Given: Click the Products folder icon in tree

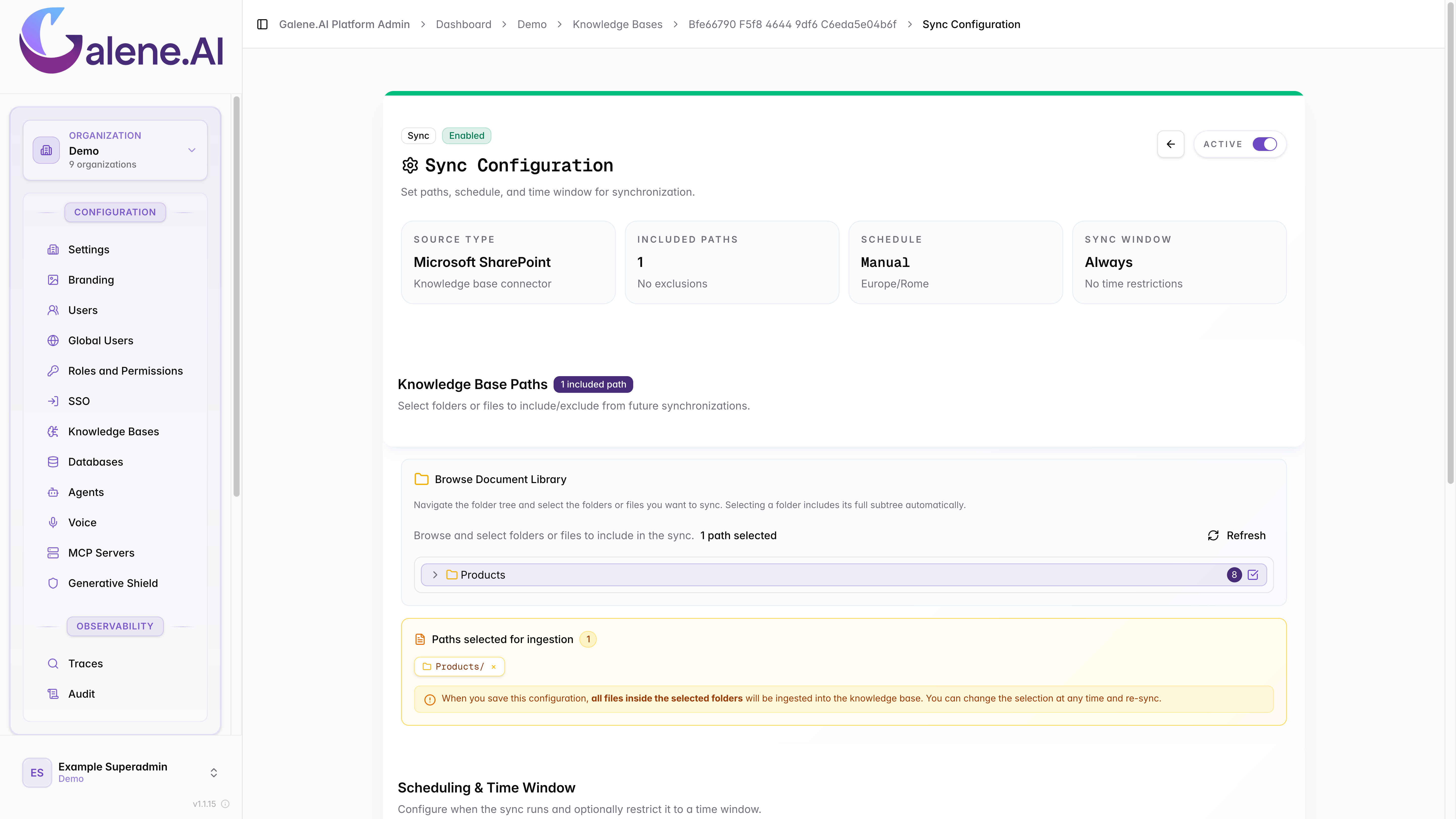Looking at the screenshot, I should tap(452, 575).
